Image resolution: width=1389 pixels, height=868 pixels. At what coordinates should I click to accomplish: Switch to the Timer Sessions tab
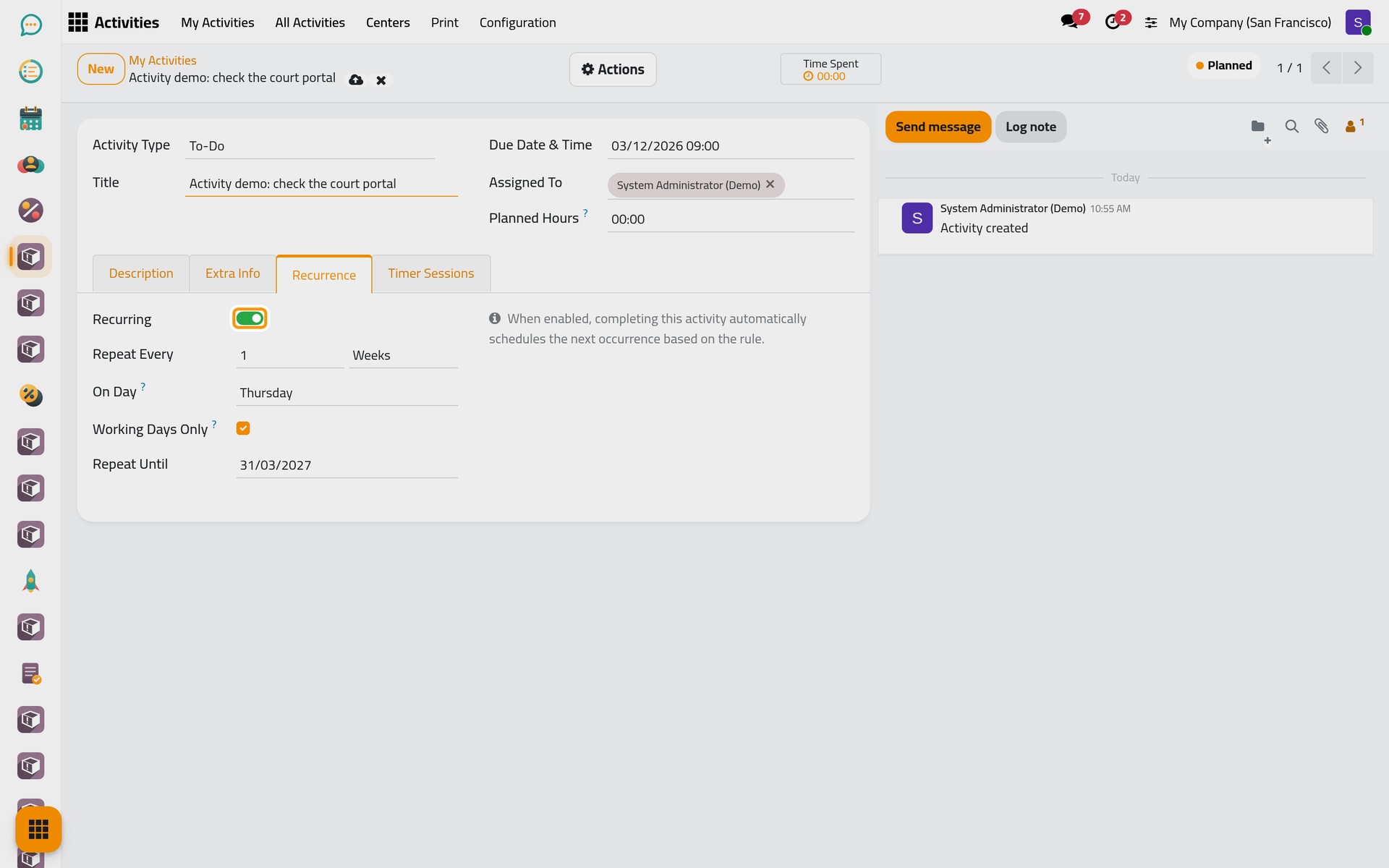click(430, 273)
